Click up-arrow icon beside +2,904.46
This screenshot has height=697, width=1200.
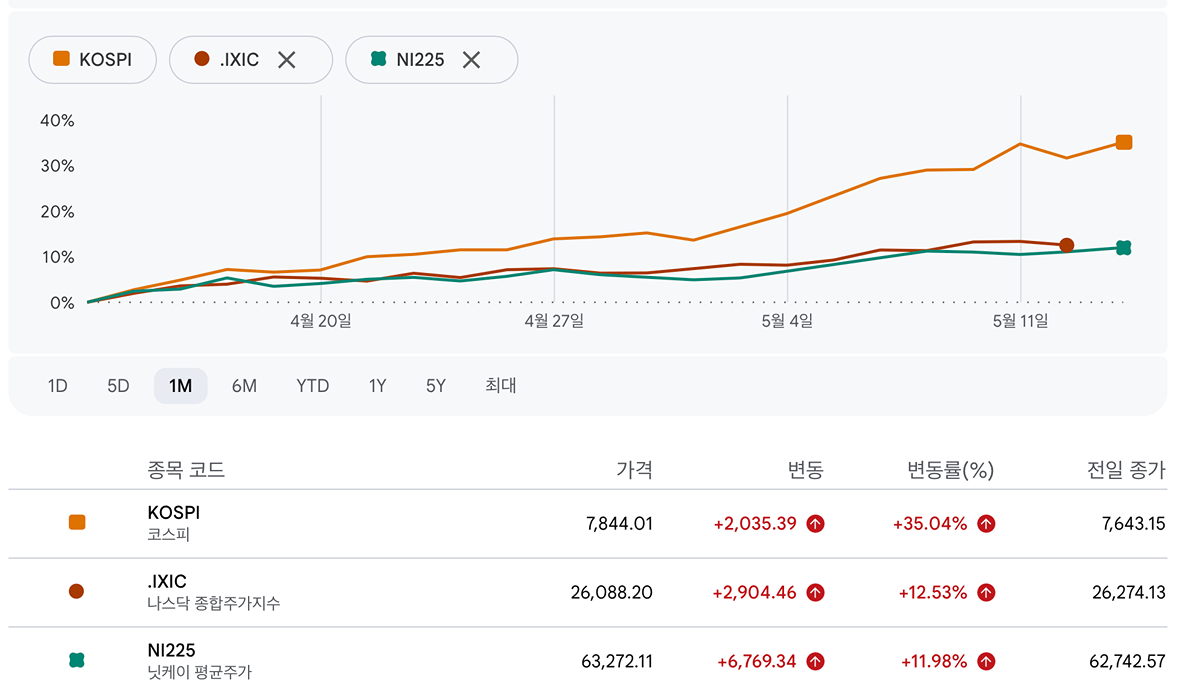[x=815, y=592]
